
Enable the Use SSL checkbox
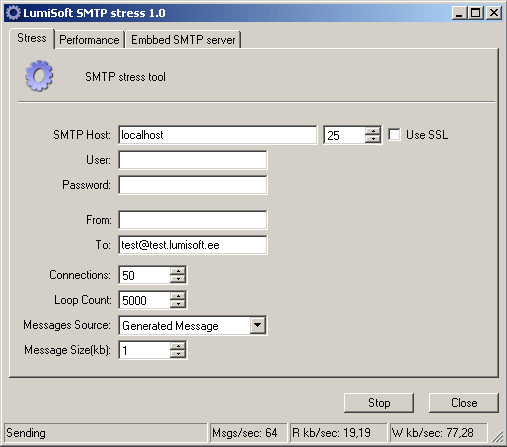coord(394,135)
